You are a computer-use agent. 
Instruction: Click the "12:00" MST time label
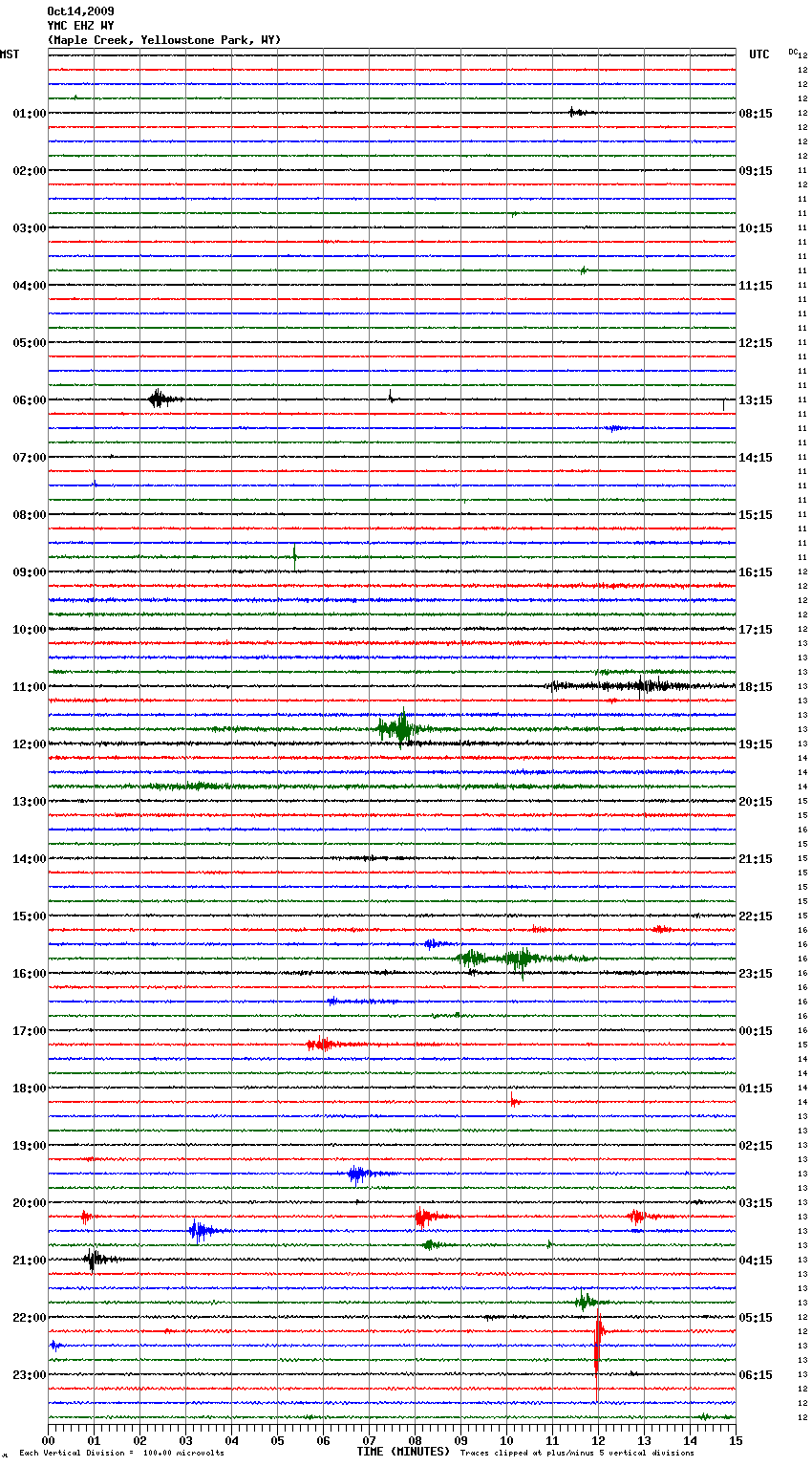tap(30, 744)
